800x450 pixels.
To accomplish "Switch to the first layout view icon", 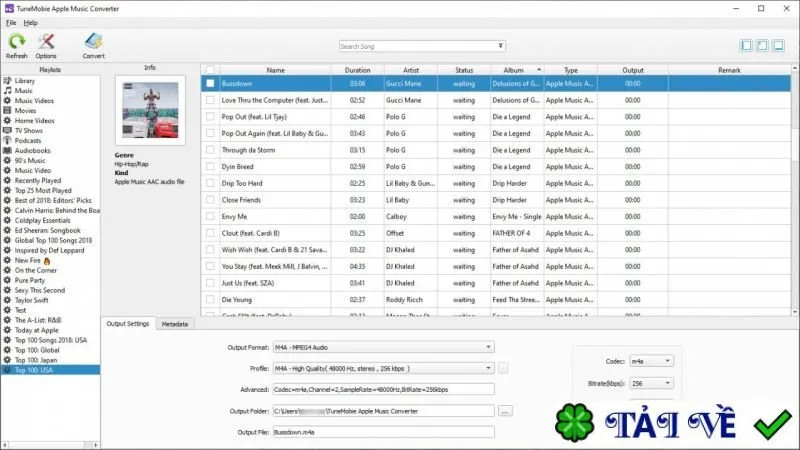I will click(x=746, y=46).
